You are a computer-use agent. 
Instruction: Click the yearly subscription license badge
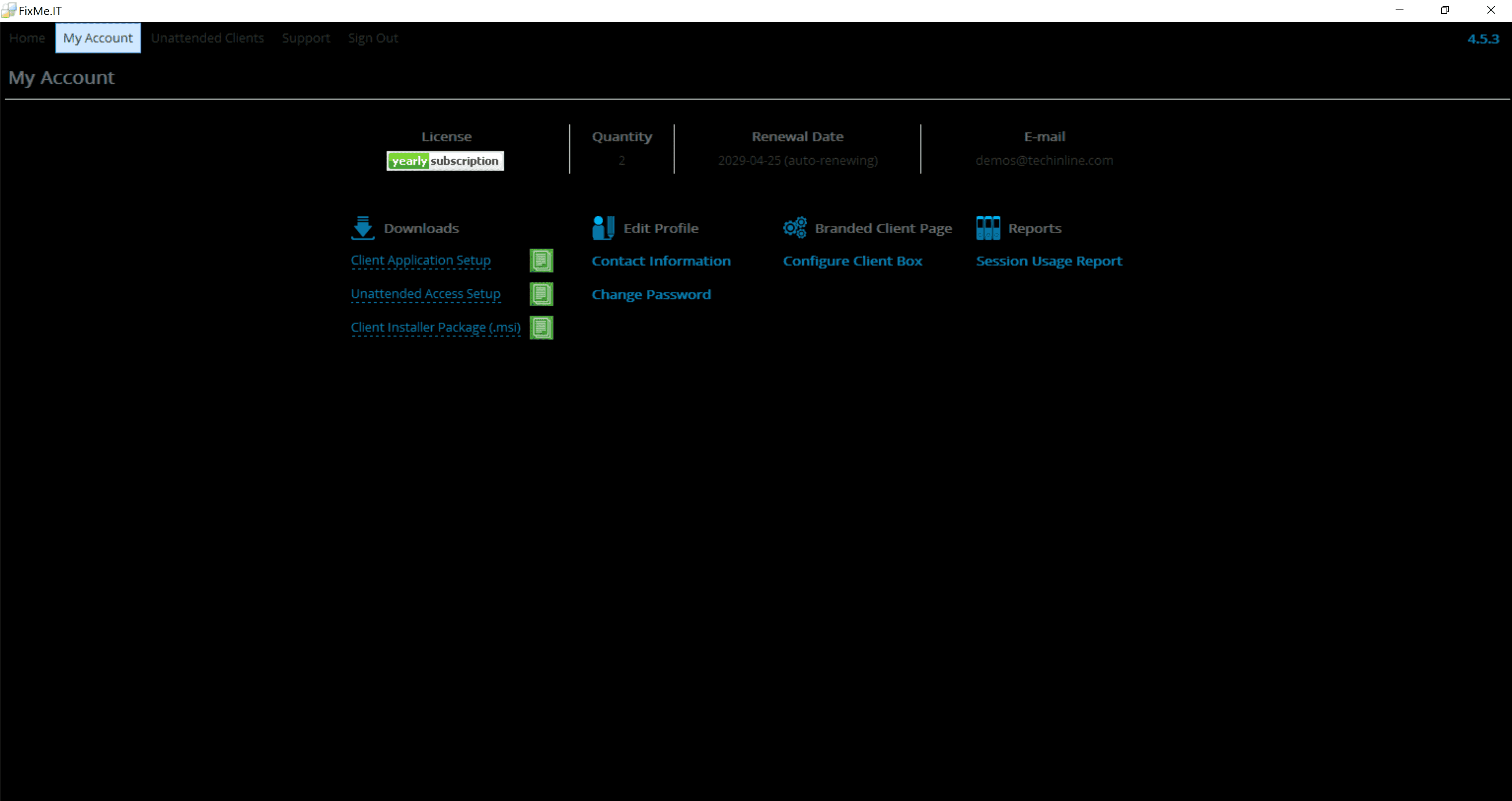(x=445, y=161)
